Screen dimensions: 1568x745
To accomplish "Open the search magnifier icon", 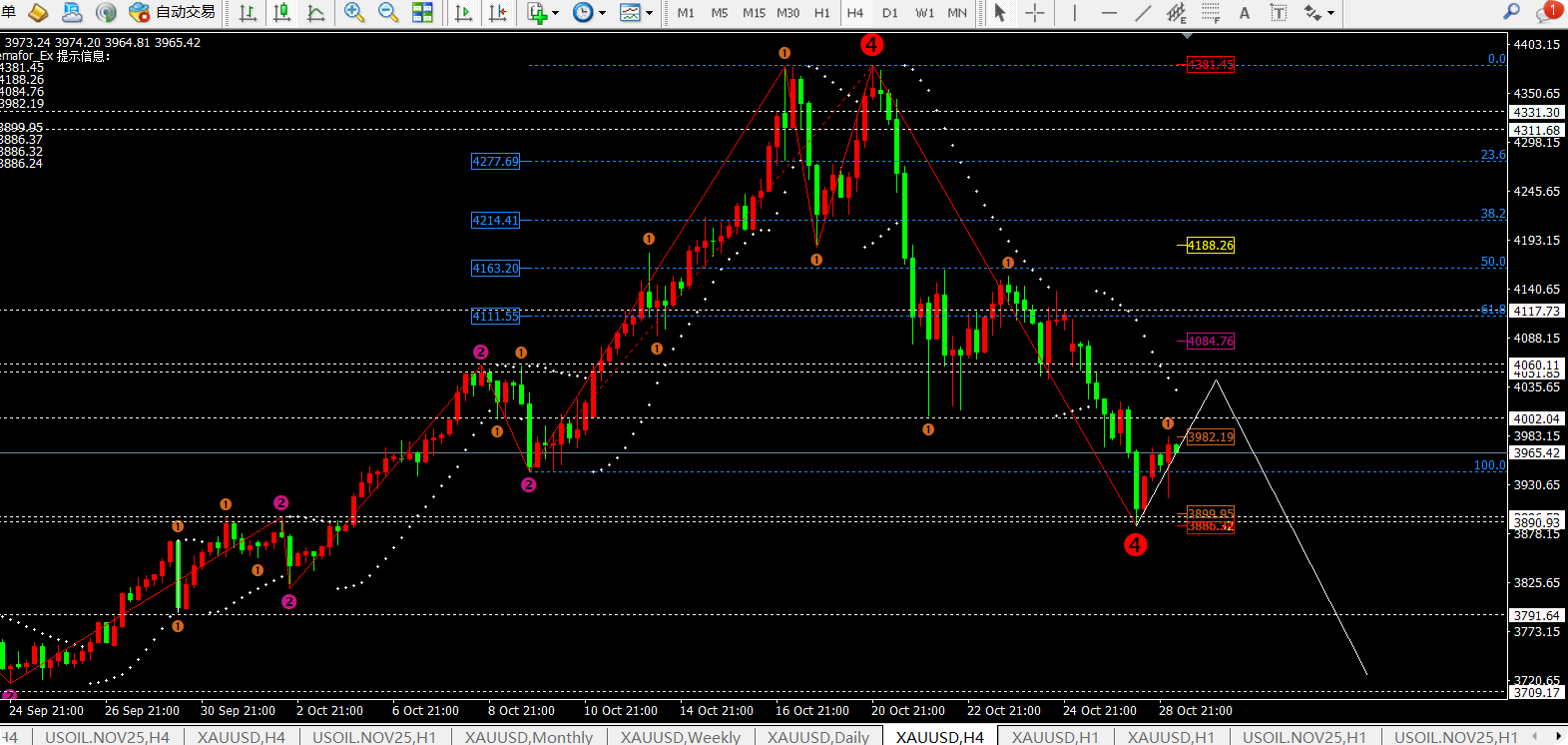I will click(1511, 12).
